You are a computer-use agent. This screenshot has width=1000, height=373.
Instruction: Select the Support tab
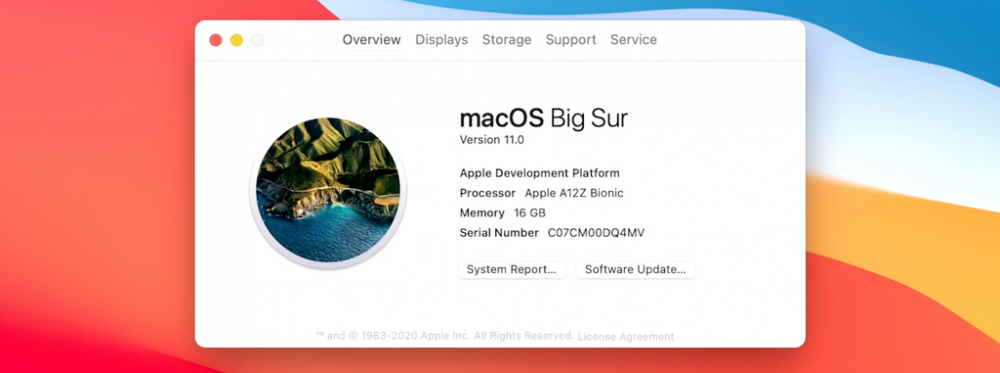[571, 40]
